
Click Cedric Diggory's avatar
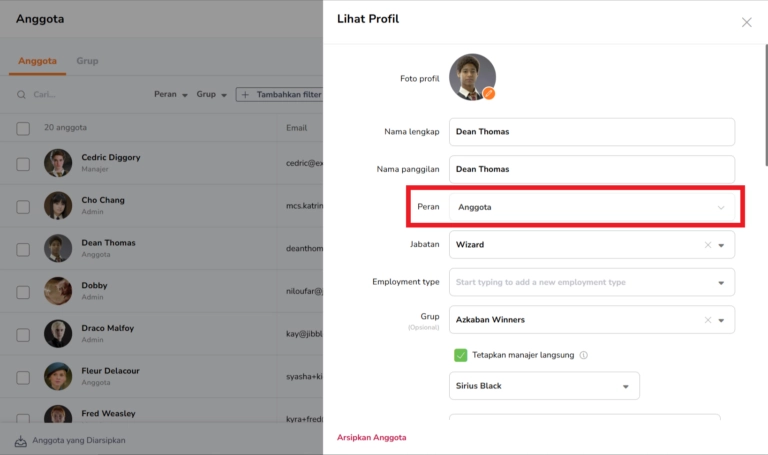click(x=58, y=163)
